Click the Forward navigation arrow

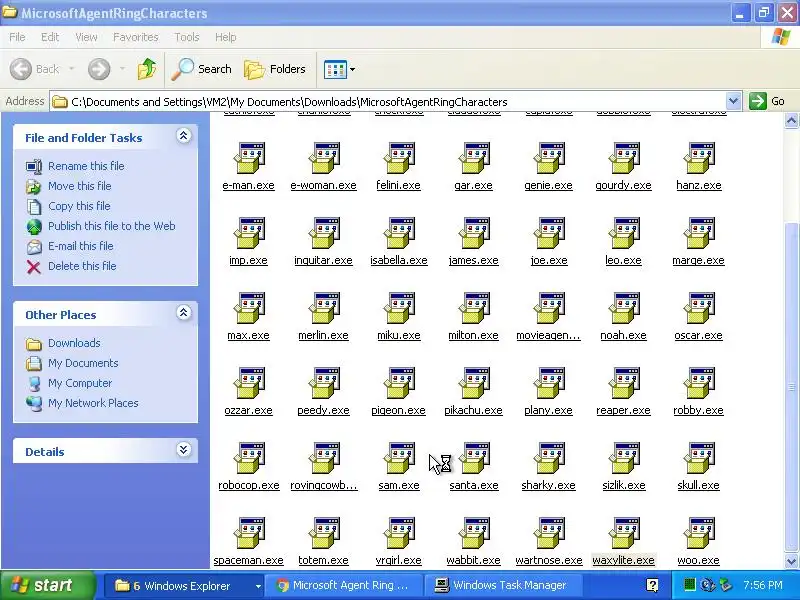pos(99,69)
